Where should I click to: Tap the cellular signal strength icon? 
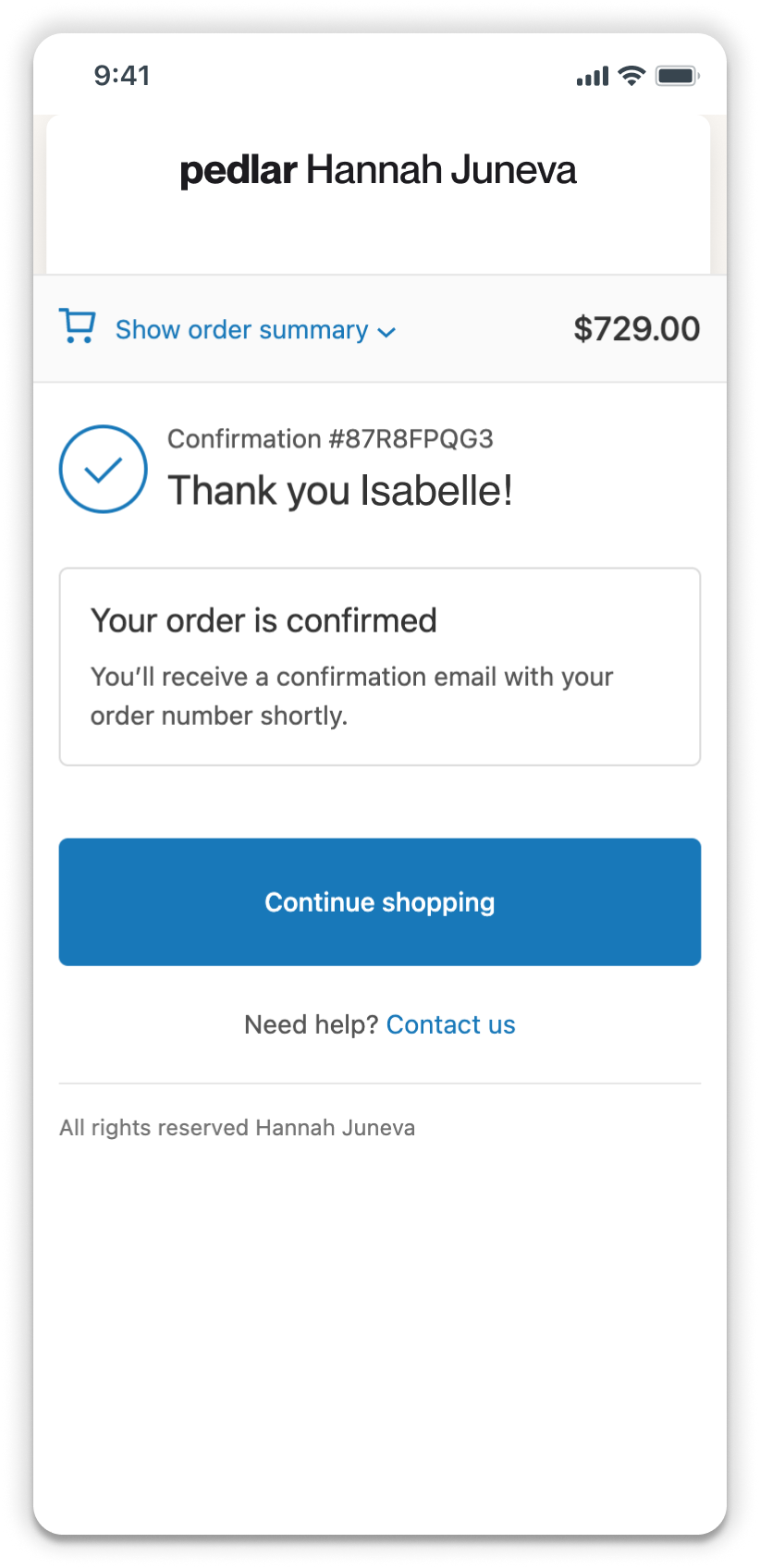pos(593,76)
